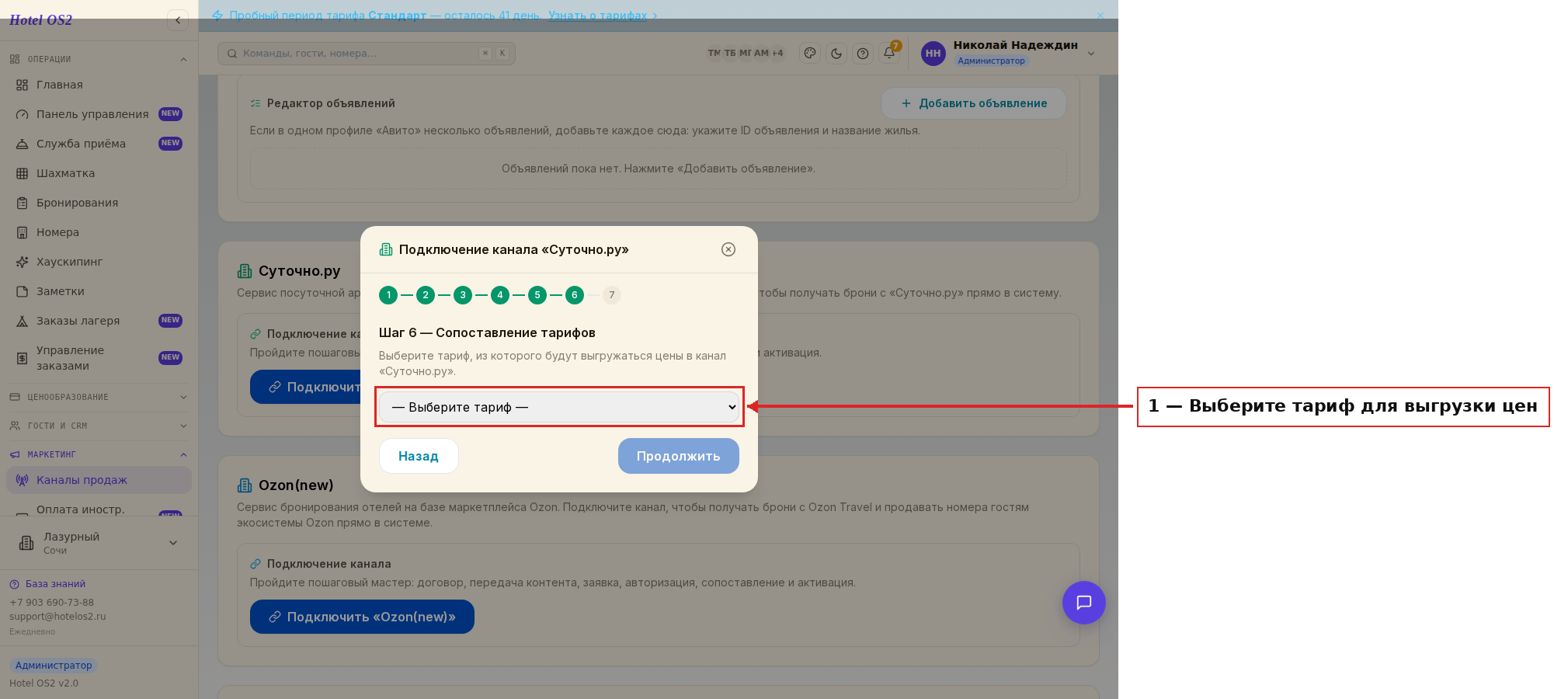Open hotel selector Лазурный Сочи
The width and height of the screenshot is (1568, 699).
coord(98,543)
